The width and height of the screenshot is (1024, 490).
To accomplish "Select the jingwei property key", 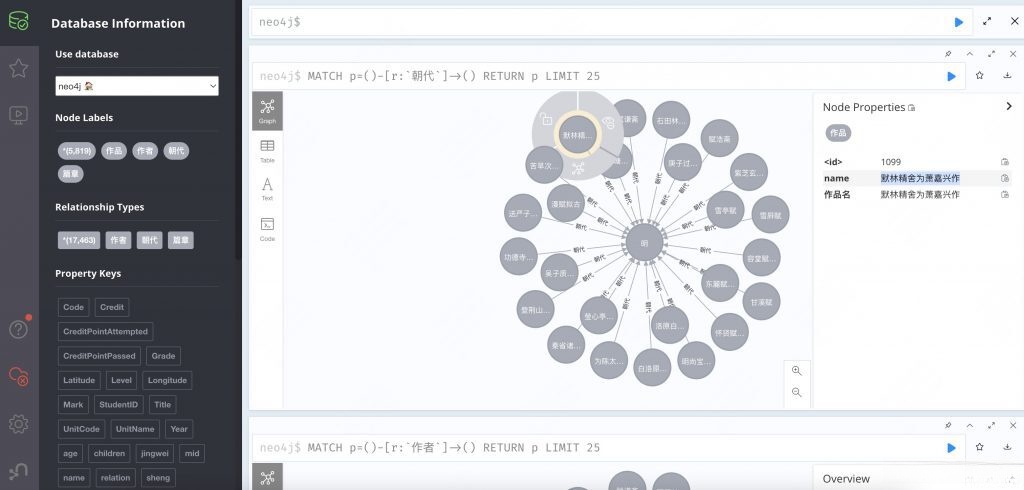I will 157,453.
